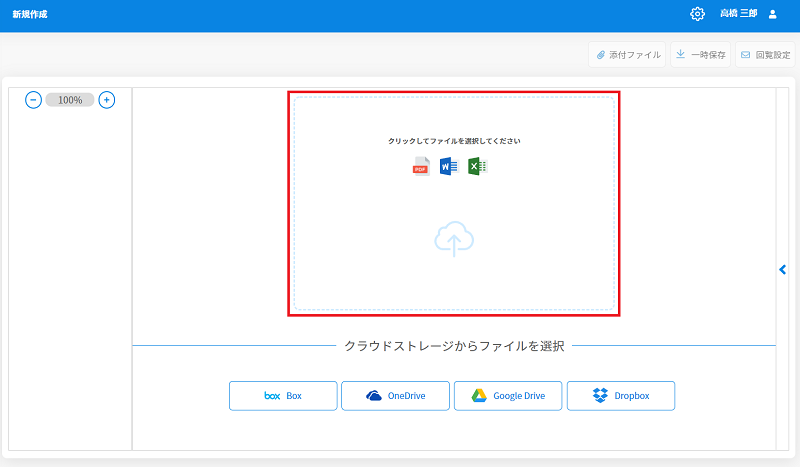Image resolution: width=800 pixels, height=467 pixels.
Task: Click クラウドストレージからファイルを選択 heading
Action: 454,346
